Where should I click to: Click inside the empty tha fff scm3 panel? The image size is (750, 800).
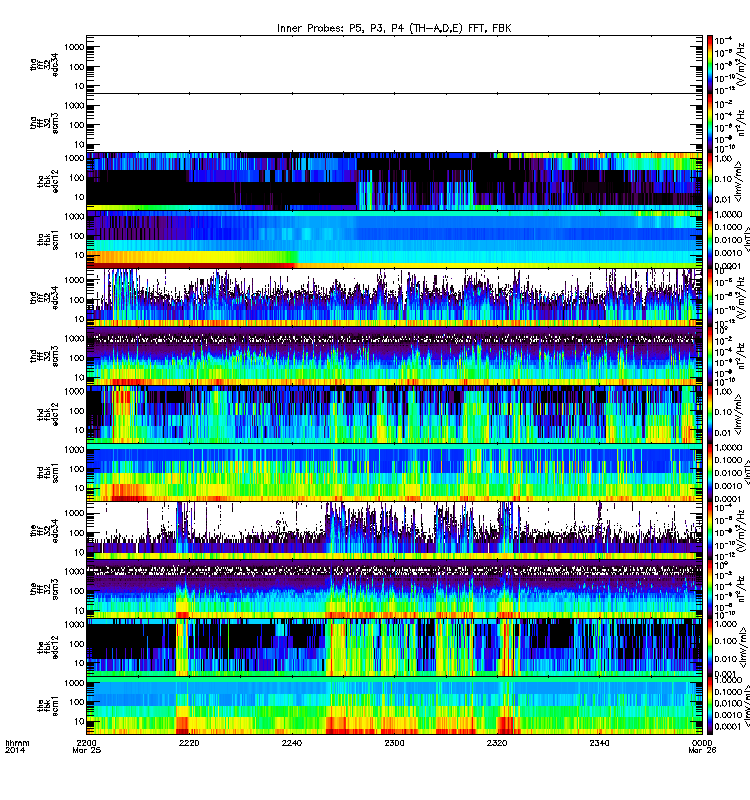coord(394,123)
